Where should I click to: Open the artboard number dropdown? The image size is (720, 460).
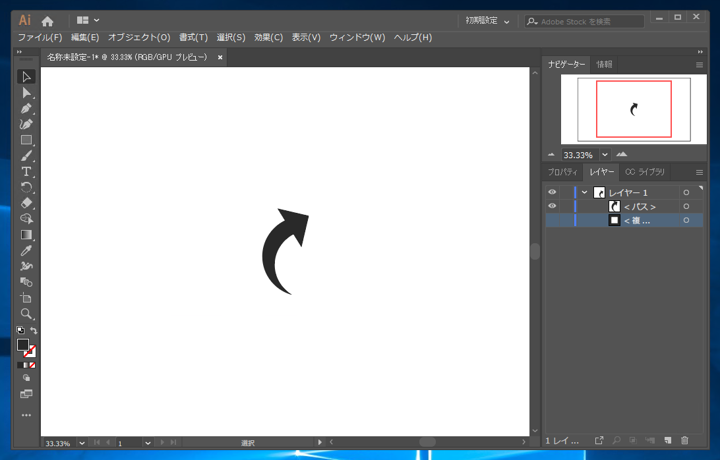coord(147,443)
